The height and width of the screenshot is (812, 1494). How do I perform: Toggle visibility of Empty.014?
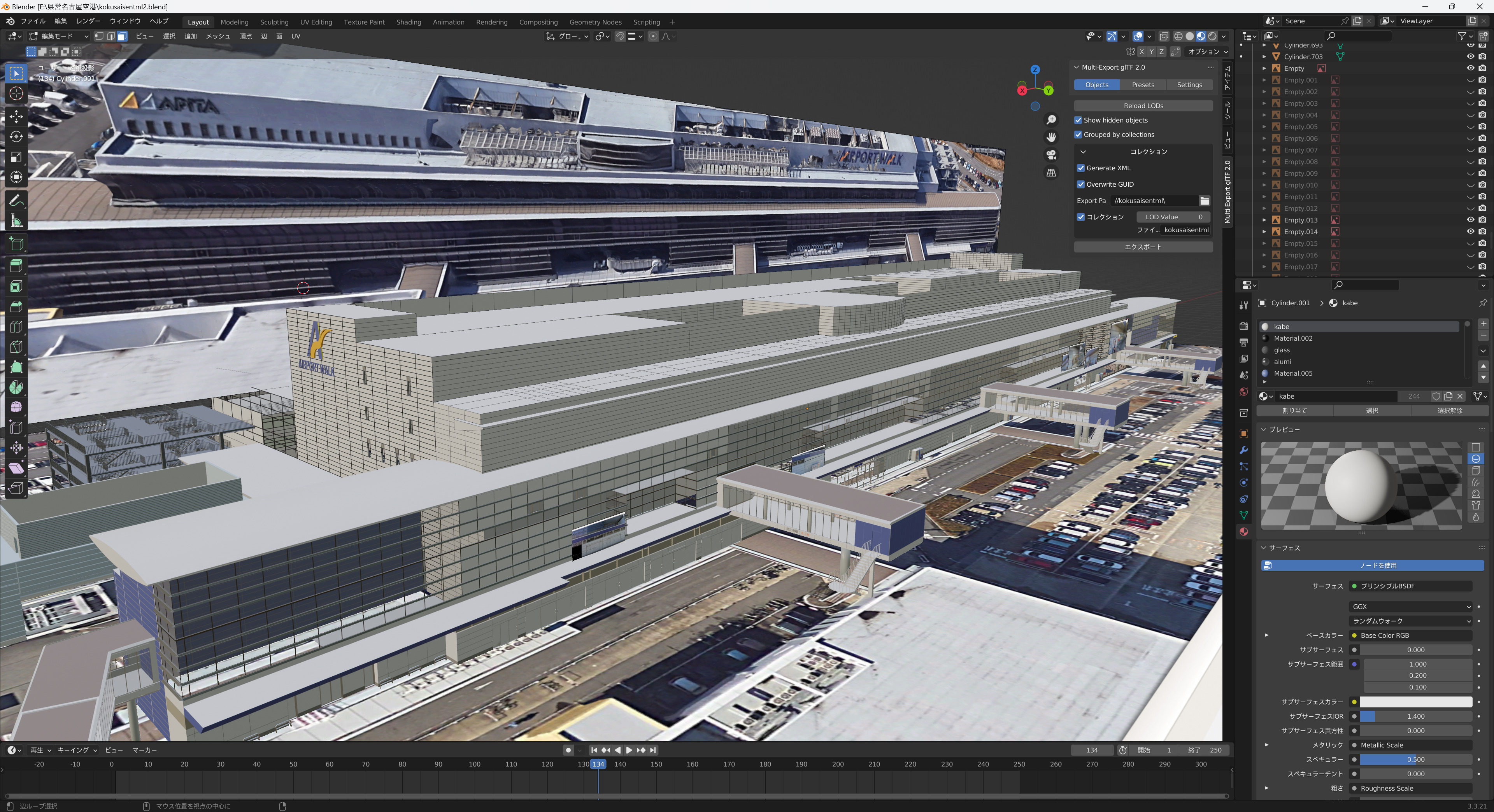(1470, 232)
